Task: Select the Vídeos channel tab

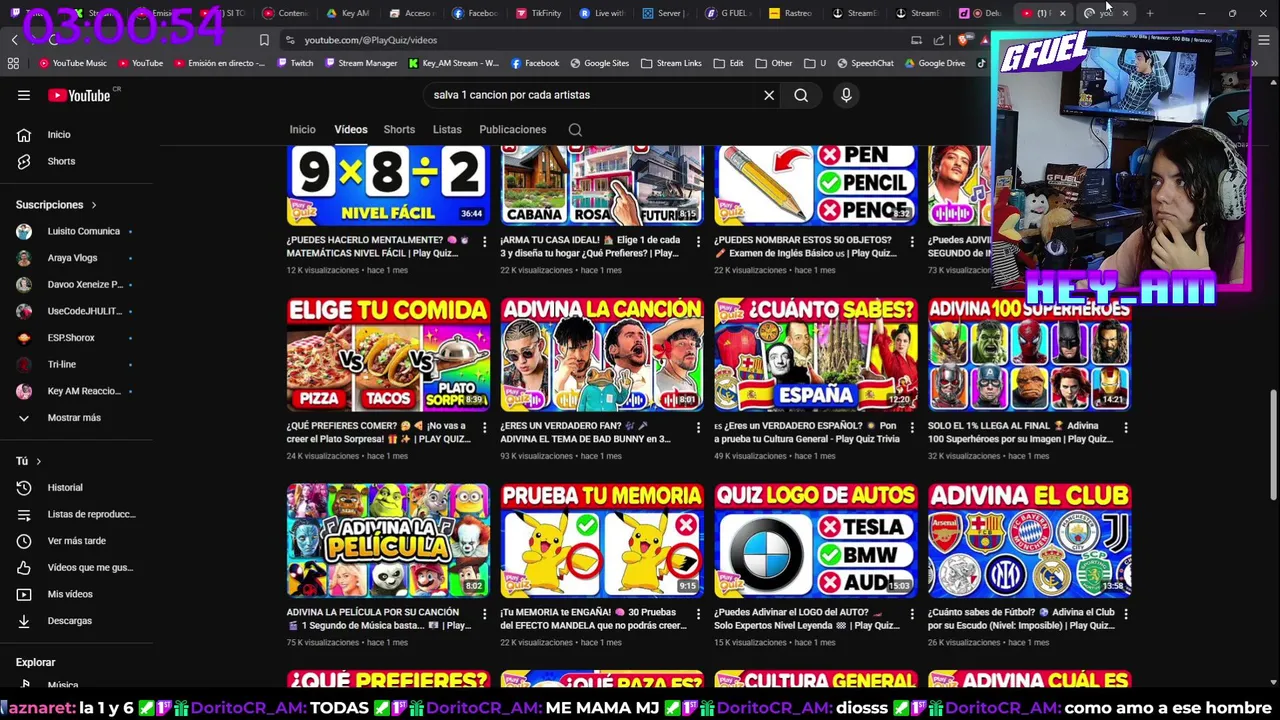Action: (351, 130)
